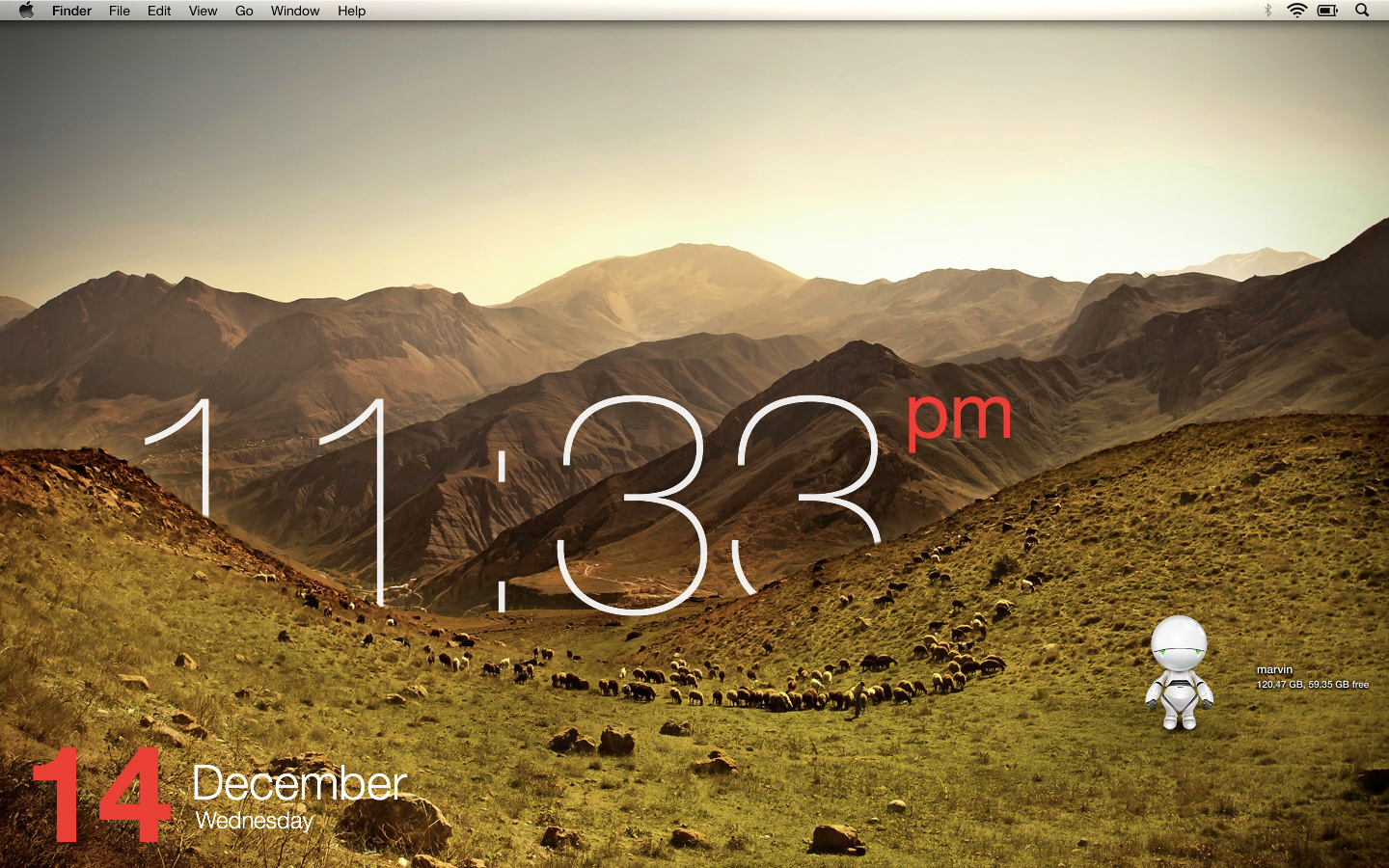Open the Help menu
The height and width of the screenshot is (868, 1389).
351,11
